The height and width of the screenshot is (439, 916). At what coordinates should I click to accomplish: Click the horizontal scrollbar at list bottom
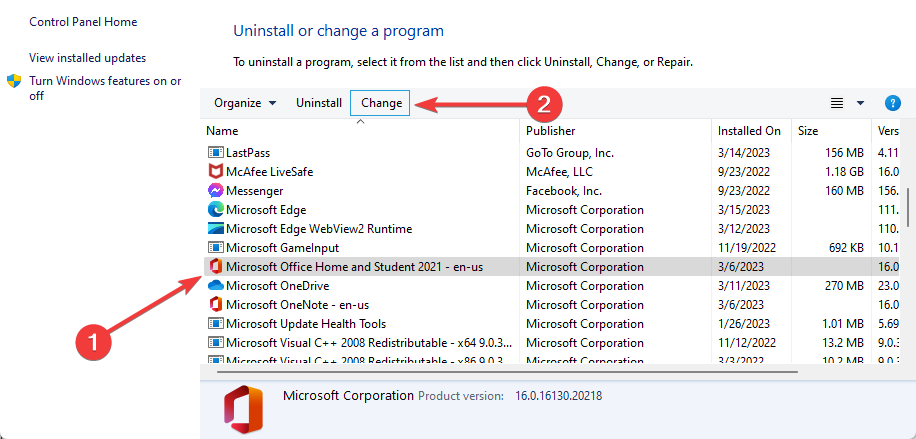click(x=507, y=372)
